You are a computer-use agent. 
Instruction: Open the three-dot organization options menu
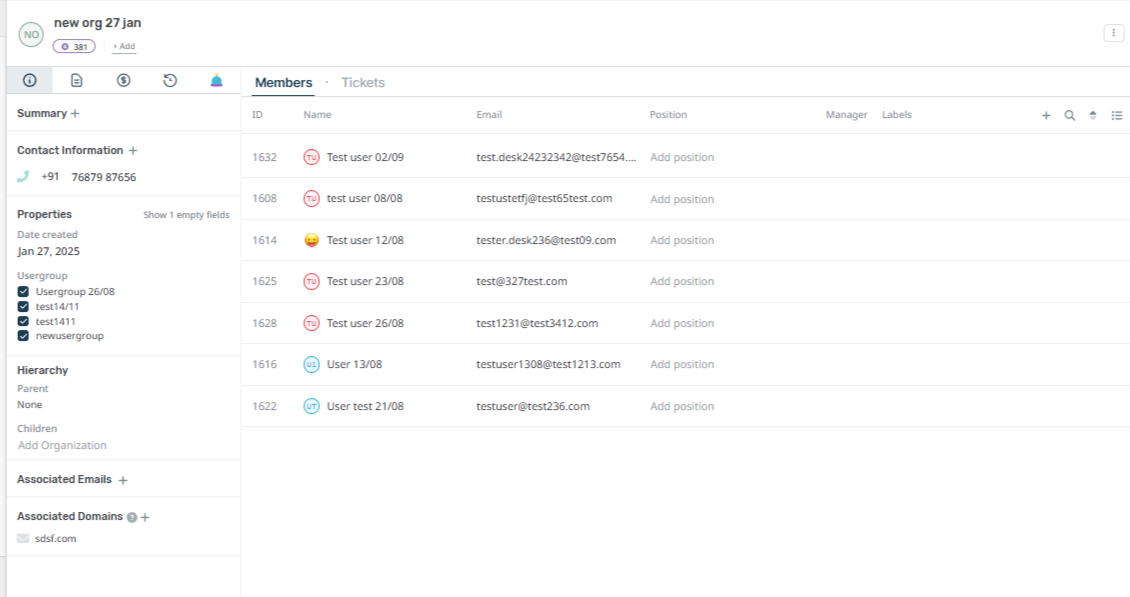coord(1113,33)
